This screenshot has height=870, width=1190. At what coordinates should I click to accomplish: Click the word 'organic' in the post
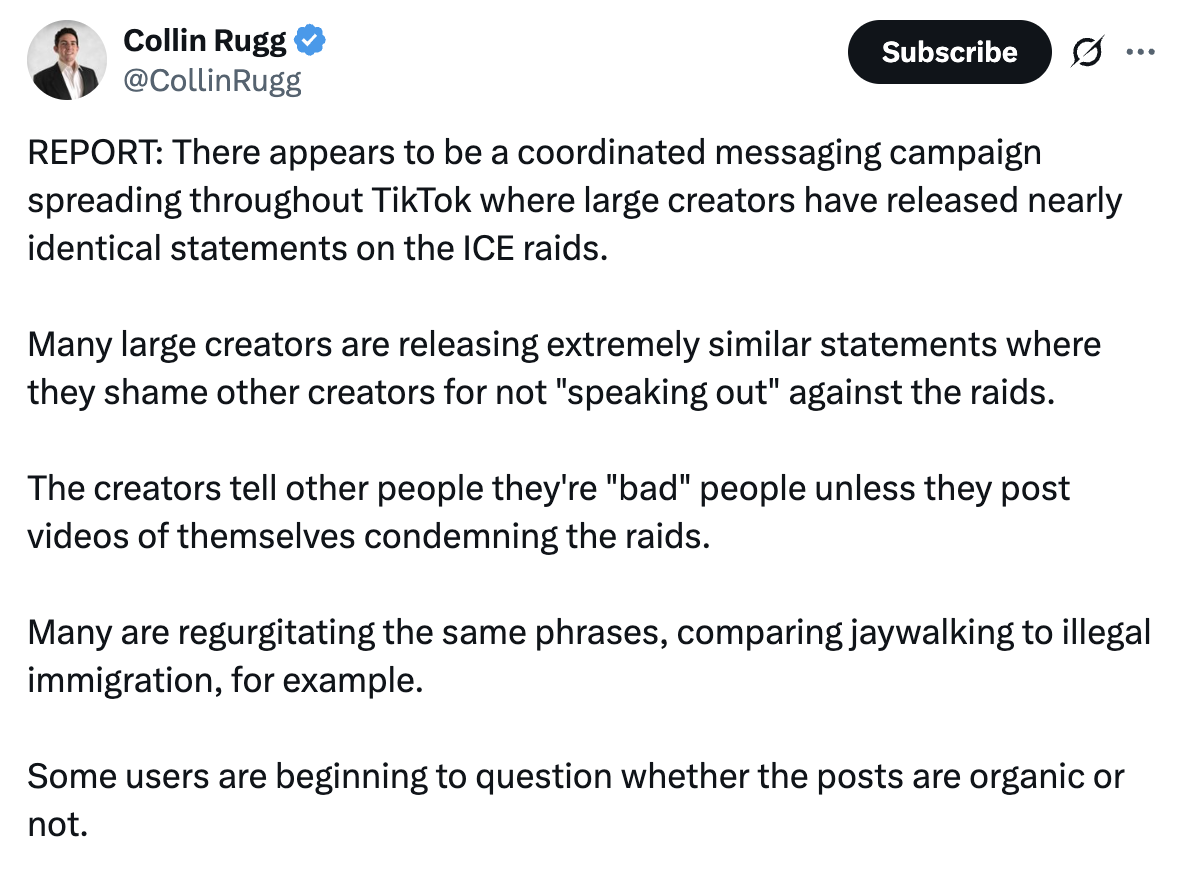point(1026,777)
